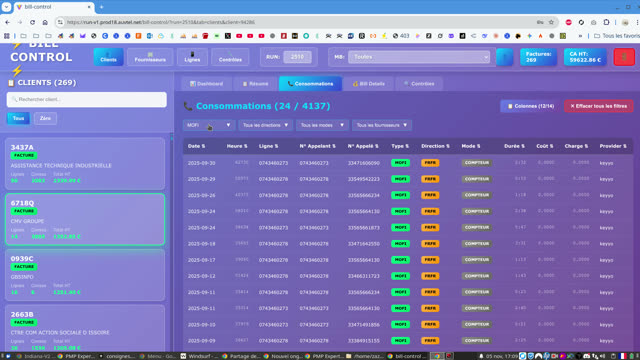The height and width of the screenshot is (360, 640).
Task: Select the Tous client filter
Action: point(18,118)
